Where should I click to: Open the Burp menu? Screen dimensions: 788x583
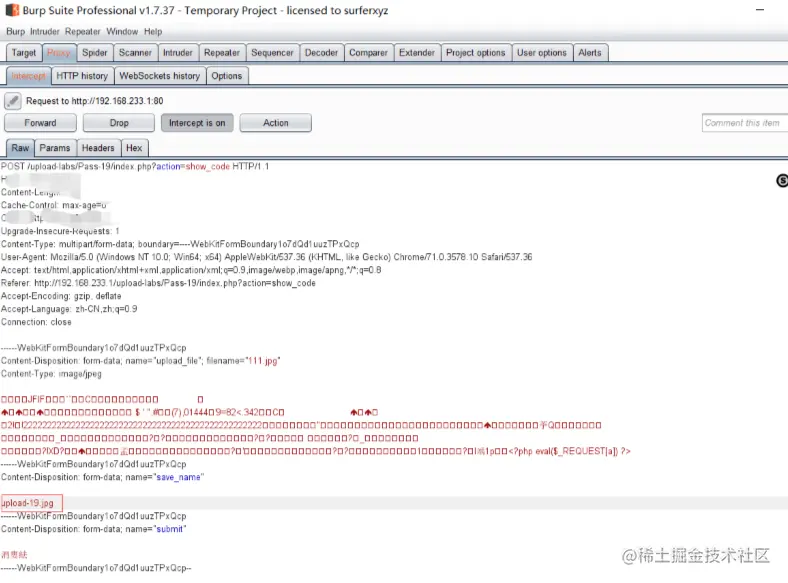pyautogui.click(x=16, y=32)
